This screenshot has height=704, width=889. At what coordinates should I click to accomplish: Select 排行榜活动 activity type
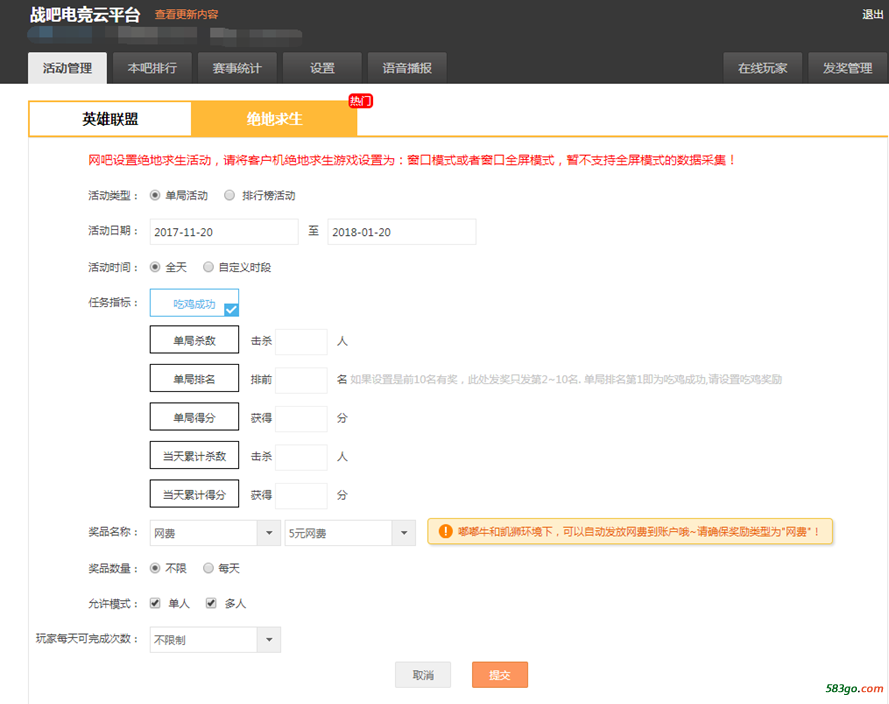click(229, 196)
